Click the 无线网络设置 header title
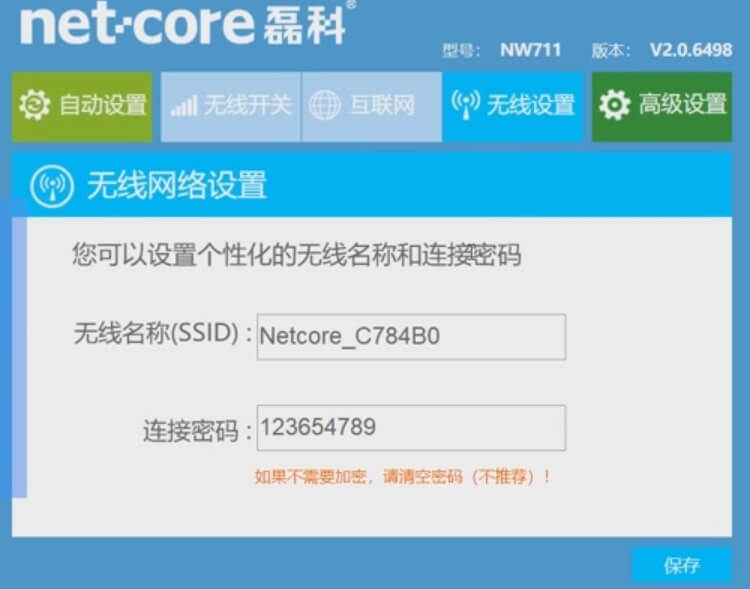Screen dimensions: 750x589 pyautogui.click(x=176, y=186)
